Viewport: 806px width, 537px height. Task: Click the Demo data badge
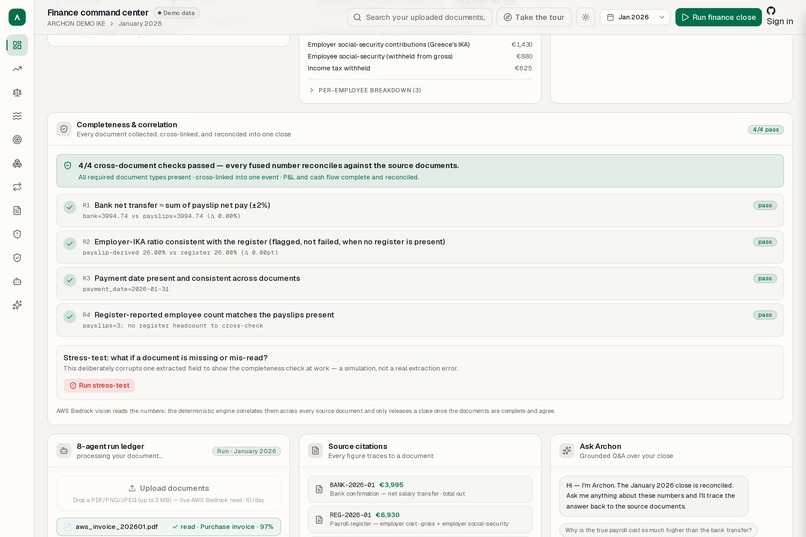pos(176,13)
